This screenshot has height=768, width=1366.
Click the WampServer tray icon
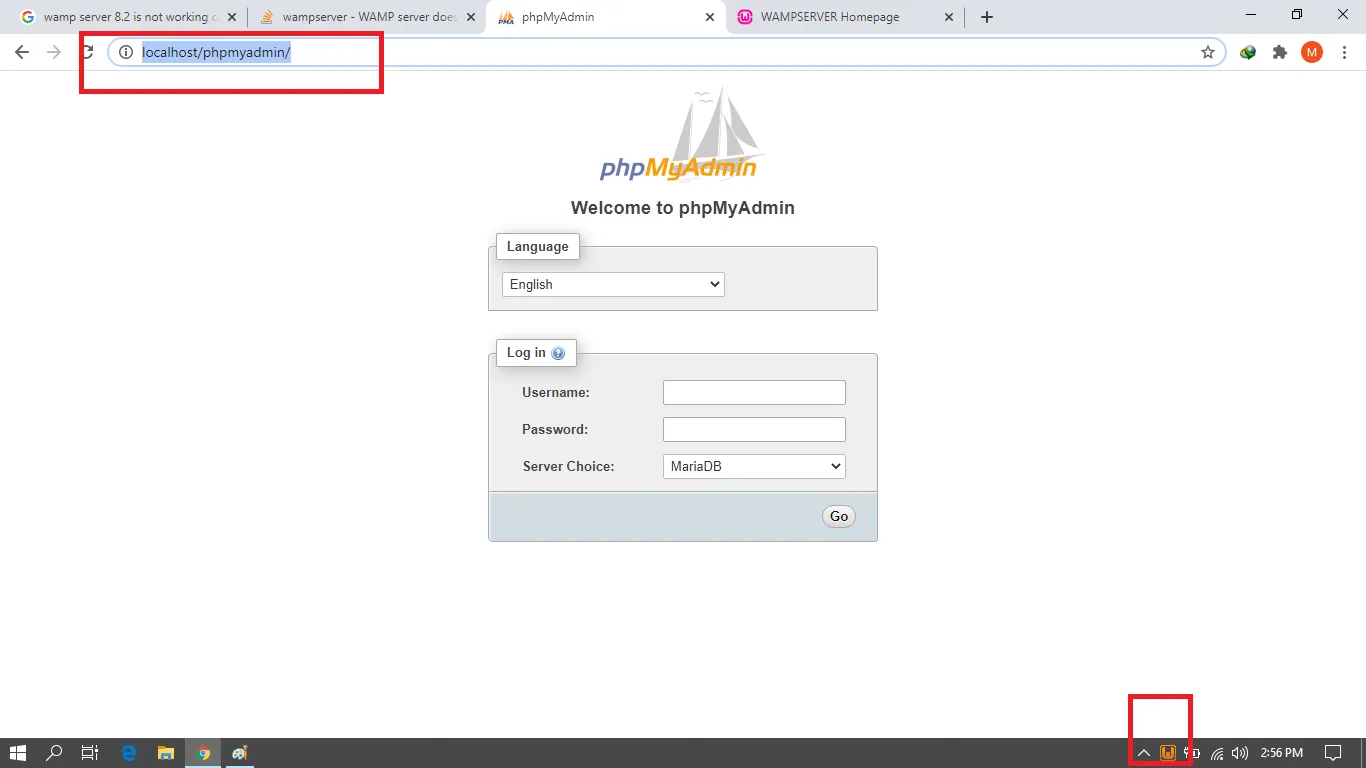tap(1167, 753)
